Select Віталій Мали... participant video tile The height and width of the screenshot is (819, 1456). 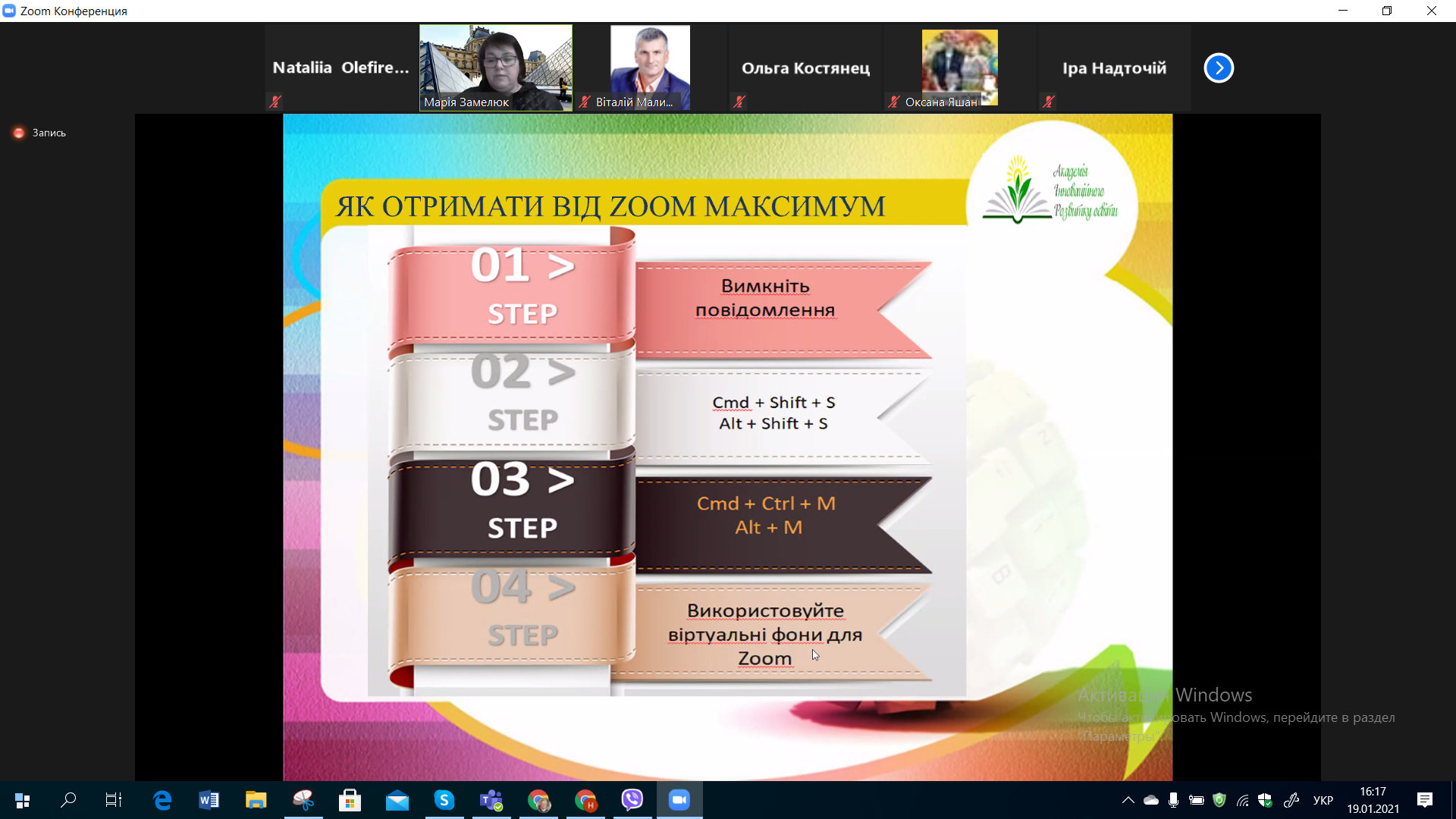coord(650,67)
